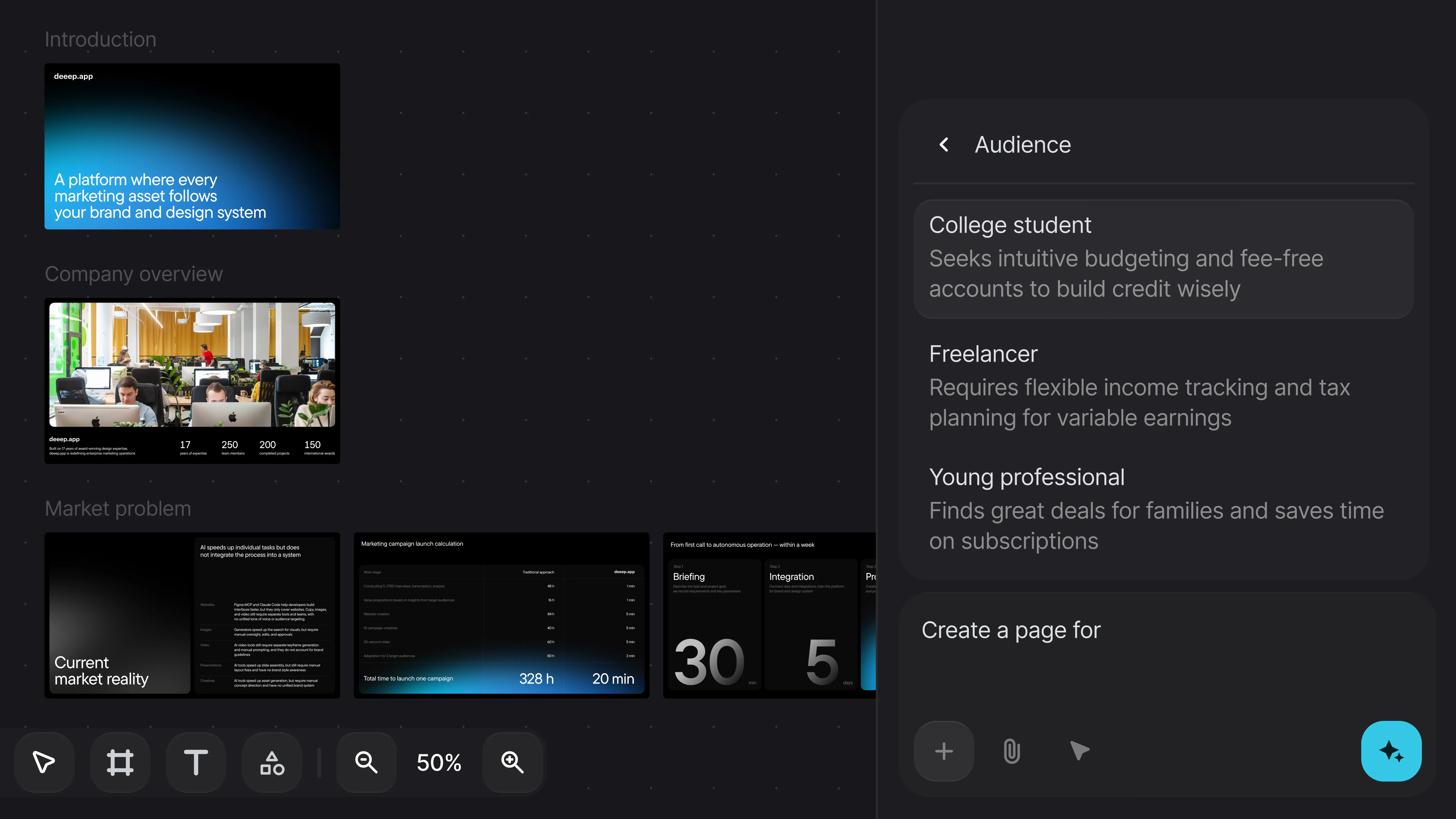Click 'AI speeds up individual tasks' text

(251, 551)
